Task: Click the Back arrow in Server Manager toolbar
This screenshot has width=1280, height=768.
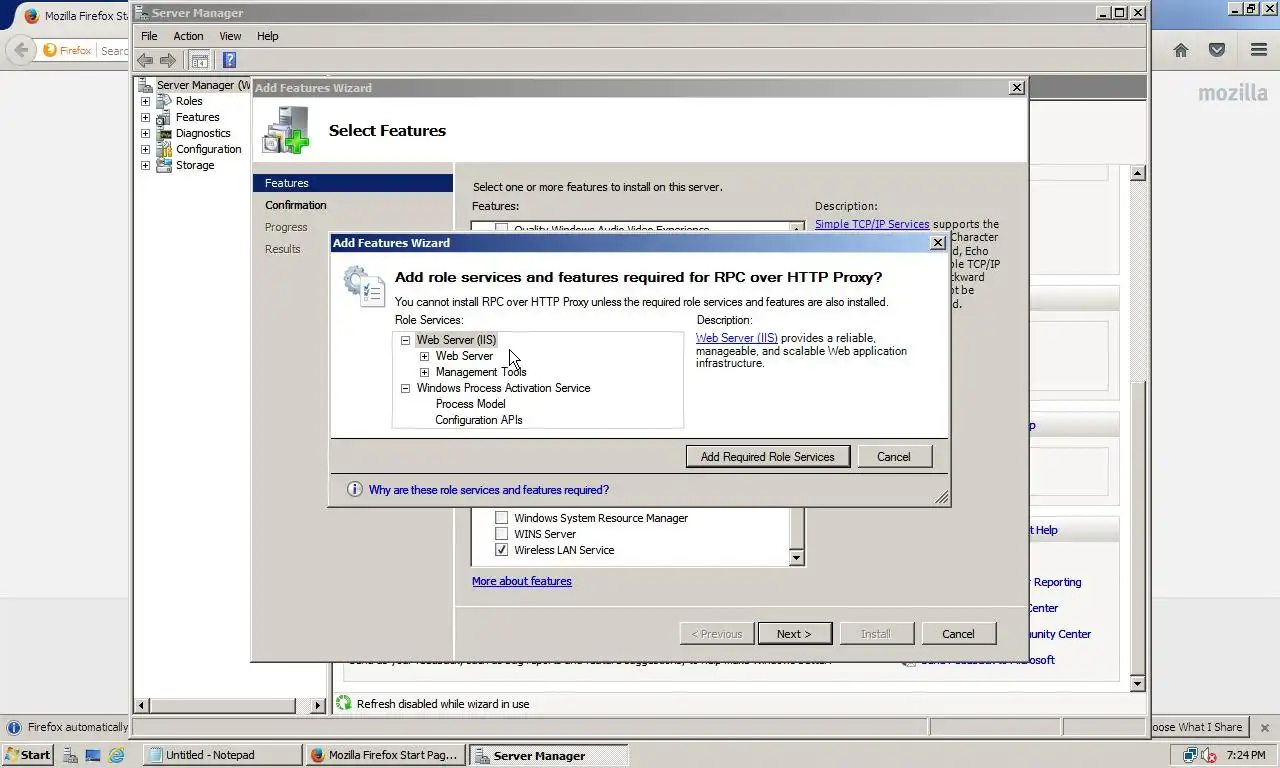Action: pos(145,60)
